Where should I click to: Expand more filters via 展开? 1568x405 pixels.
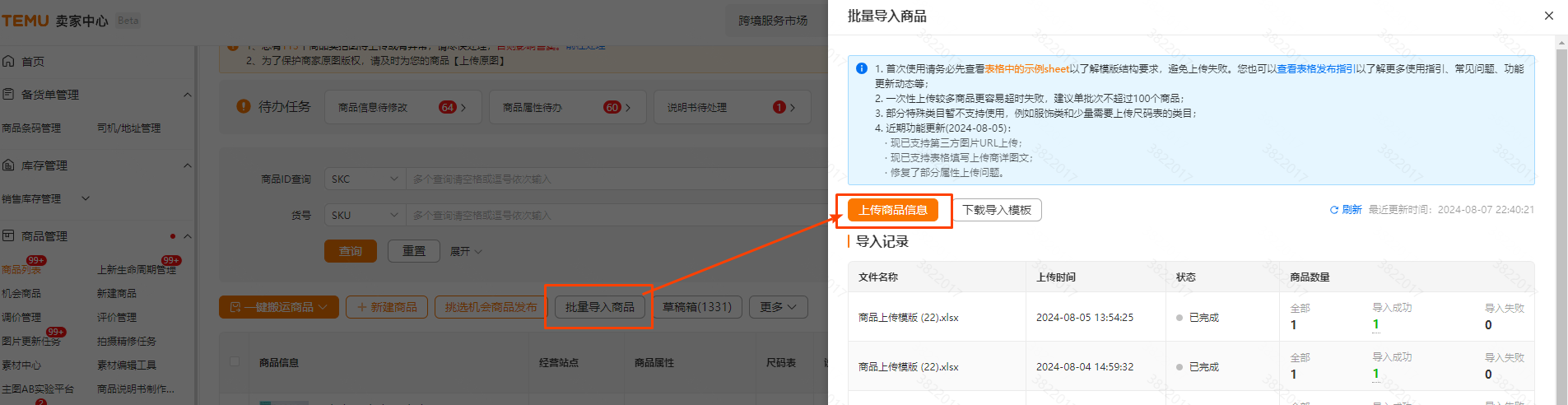point(466,251)
